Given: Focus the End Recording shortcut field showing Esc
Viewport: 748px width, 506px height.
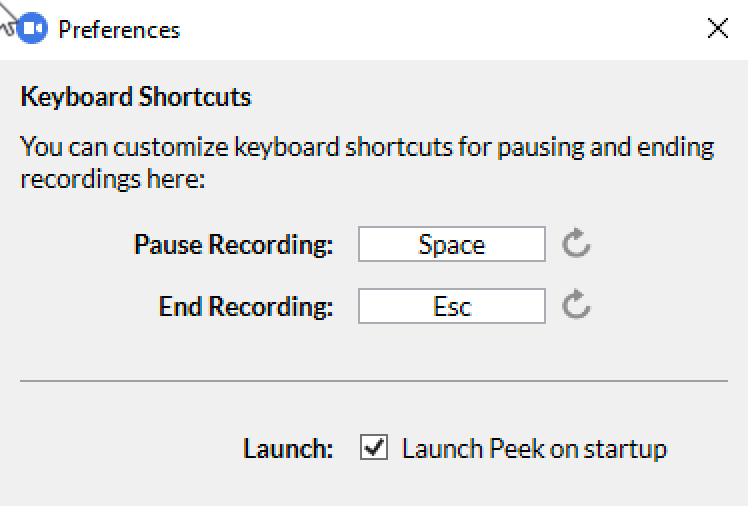Looking at the screenshot, I should click(452, 306).
